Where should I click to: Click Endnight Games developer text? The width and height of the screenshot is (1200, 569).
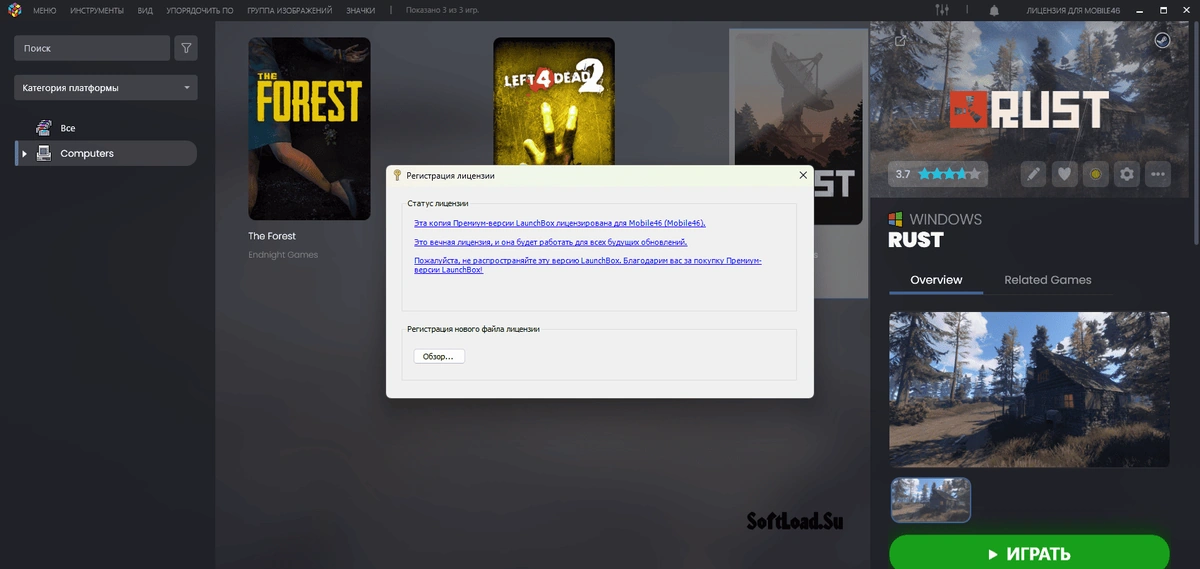[283, 255]
